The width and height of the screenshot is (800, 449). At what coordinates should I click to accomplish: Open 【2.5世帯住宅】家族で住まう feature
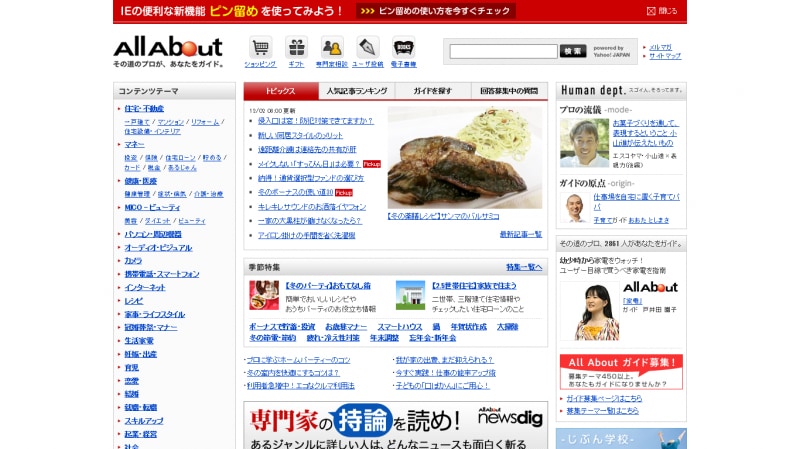[474, 286]
